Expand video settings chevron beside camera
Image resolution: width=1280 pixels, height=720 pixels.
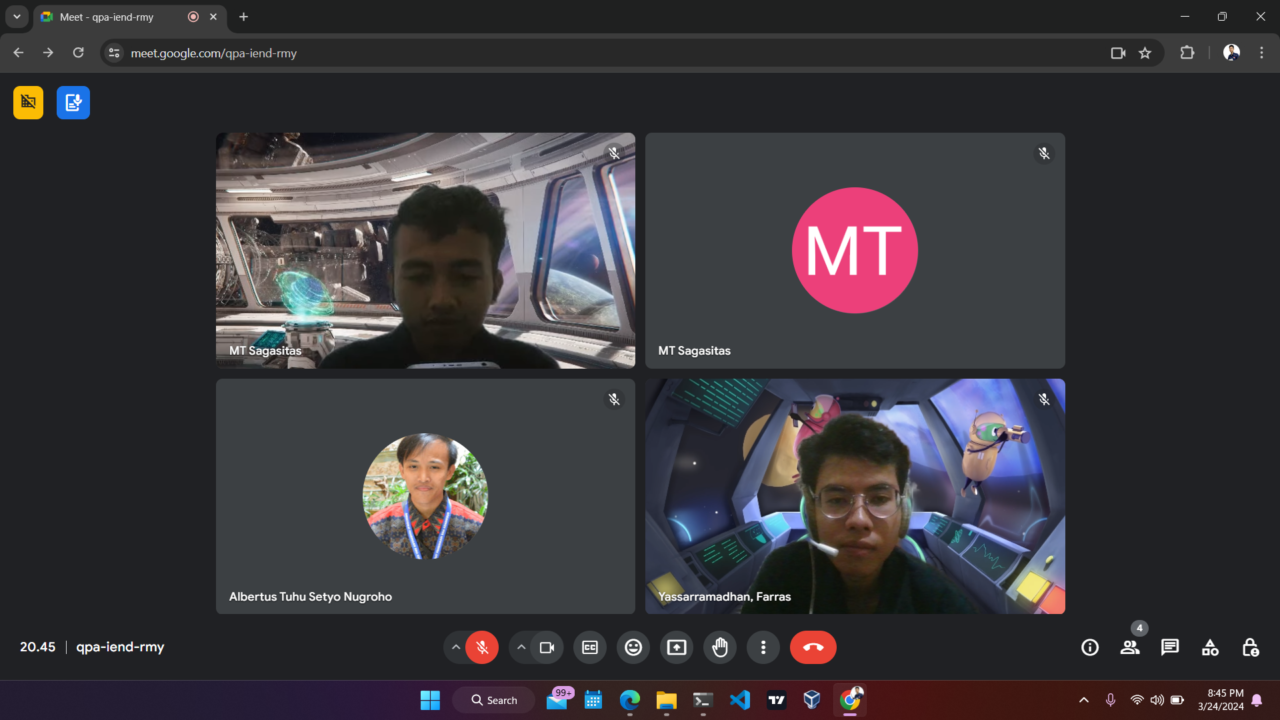[521, 647]
